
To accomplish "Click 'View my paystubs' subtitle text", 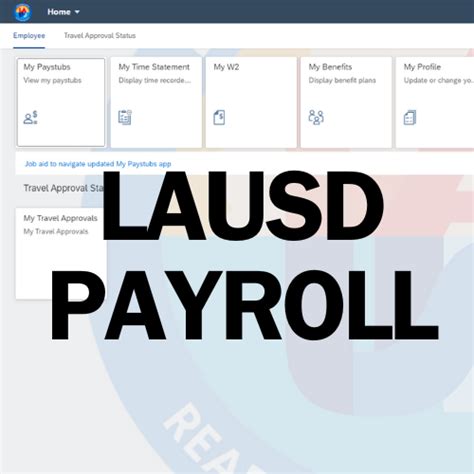I will click(x=52, y=80).
